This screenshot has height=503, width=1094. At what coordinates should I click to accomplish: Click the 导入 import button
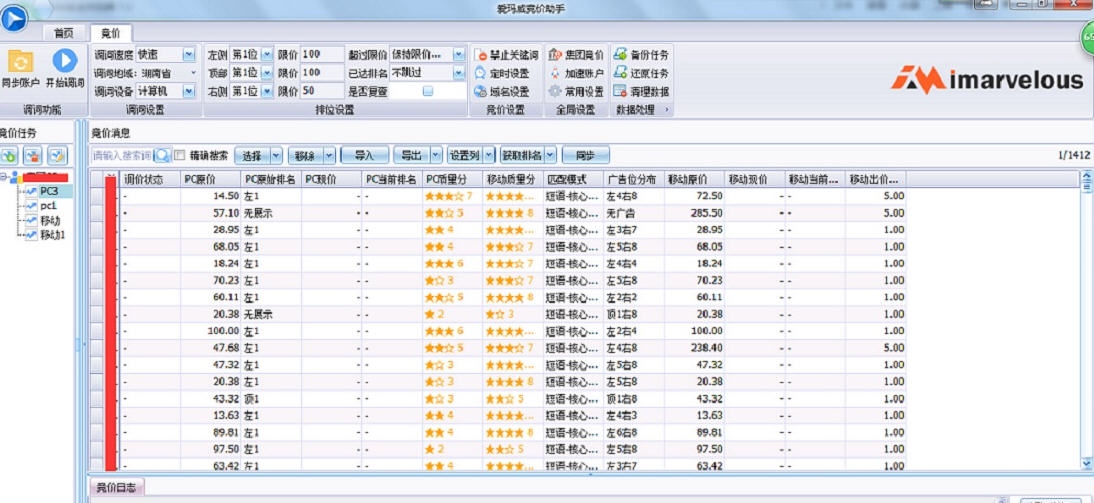[365, 155]
